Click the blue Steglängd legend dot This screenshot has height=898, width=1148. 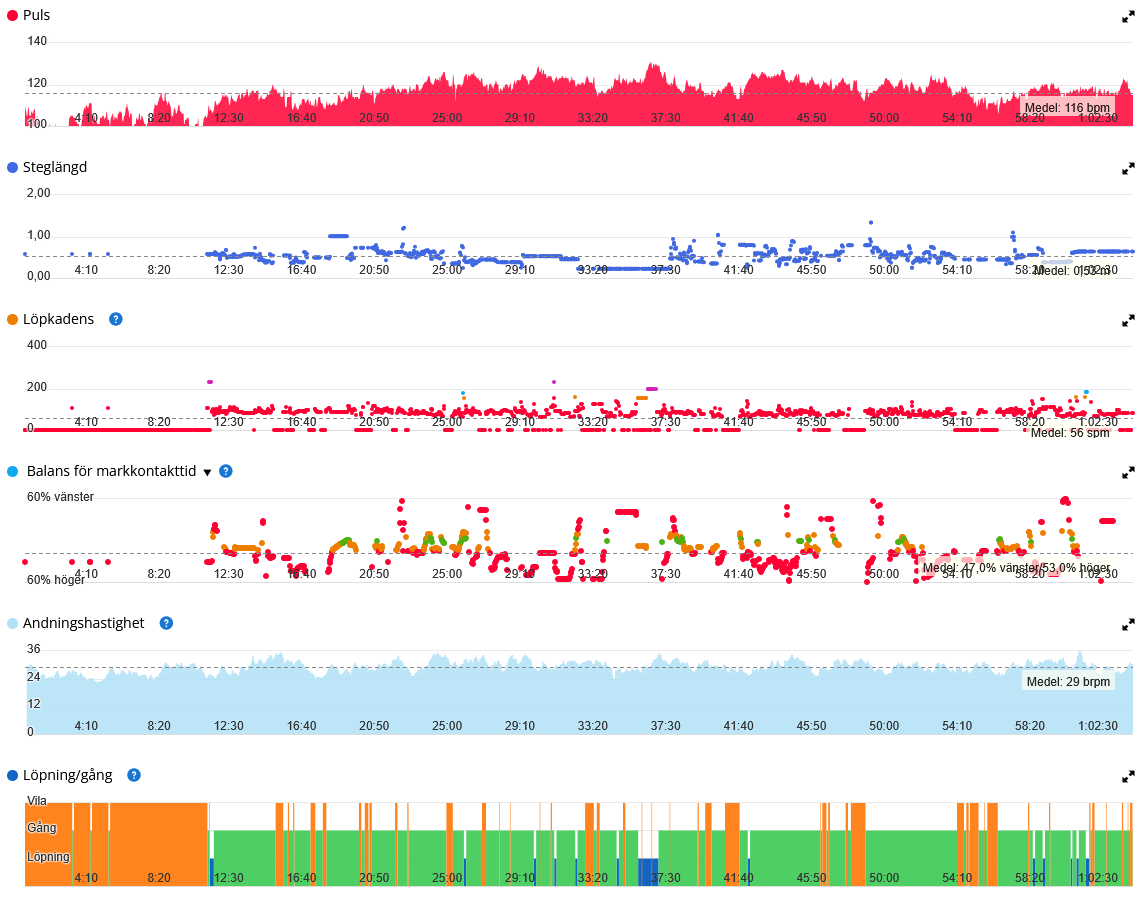12,168
